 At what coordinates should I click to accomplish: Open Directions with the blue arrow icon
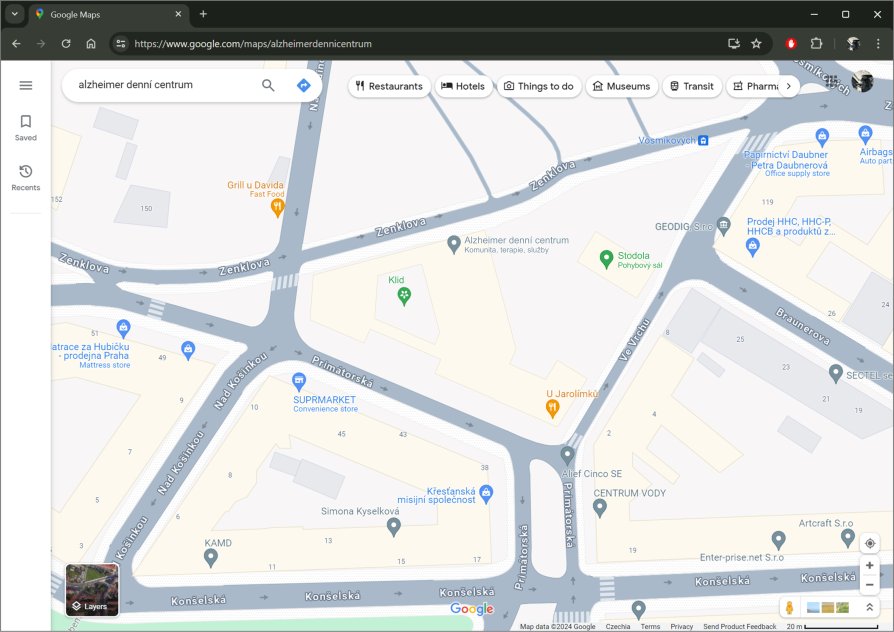pyautogui.click(x=303, y=86)
